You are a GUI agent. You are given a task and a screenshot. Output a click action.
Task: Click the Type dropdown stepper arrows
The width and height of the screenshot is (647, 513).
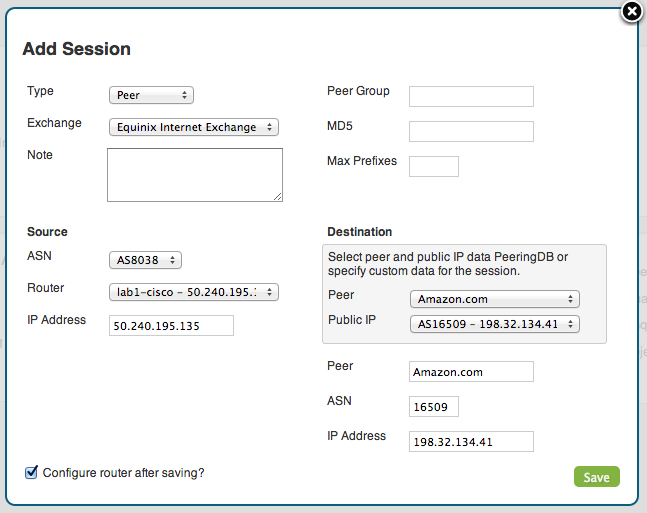184,95
